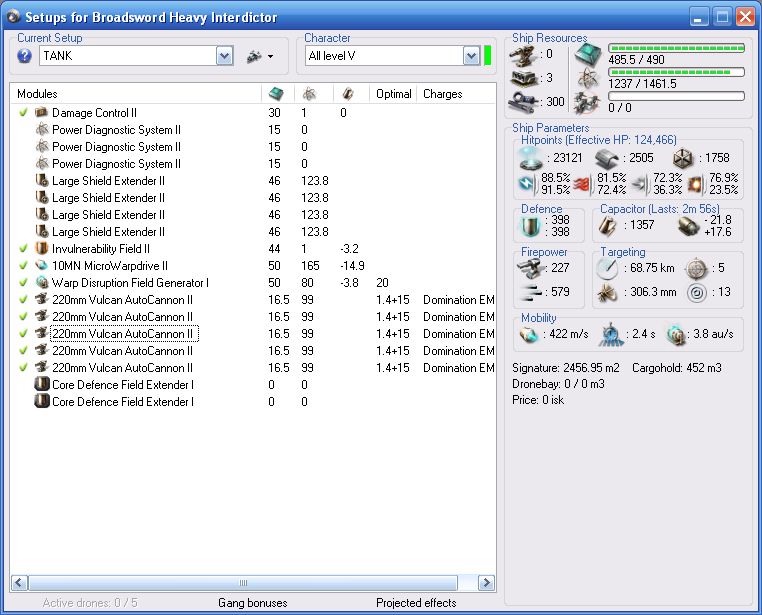
Task: Click the powergrid icon in Ship Resources
Action: tap(587, 79)
